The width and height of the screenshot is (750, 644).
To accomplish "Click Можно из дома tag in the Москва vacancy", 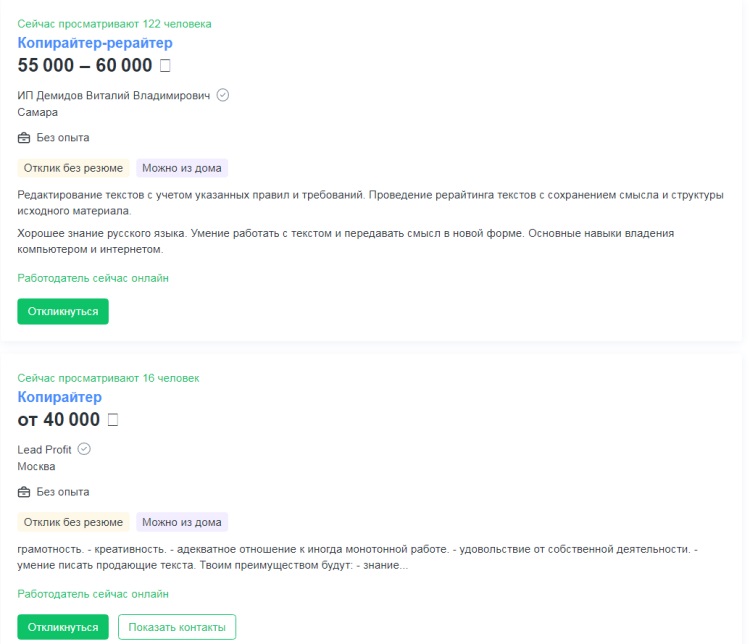I will coord(182,522).
